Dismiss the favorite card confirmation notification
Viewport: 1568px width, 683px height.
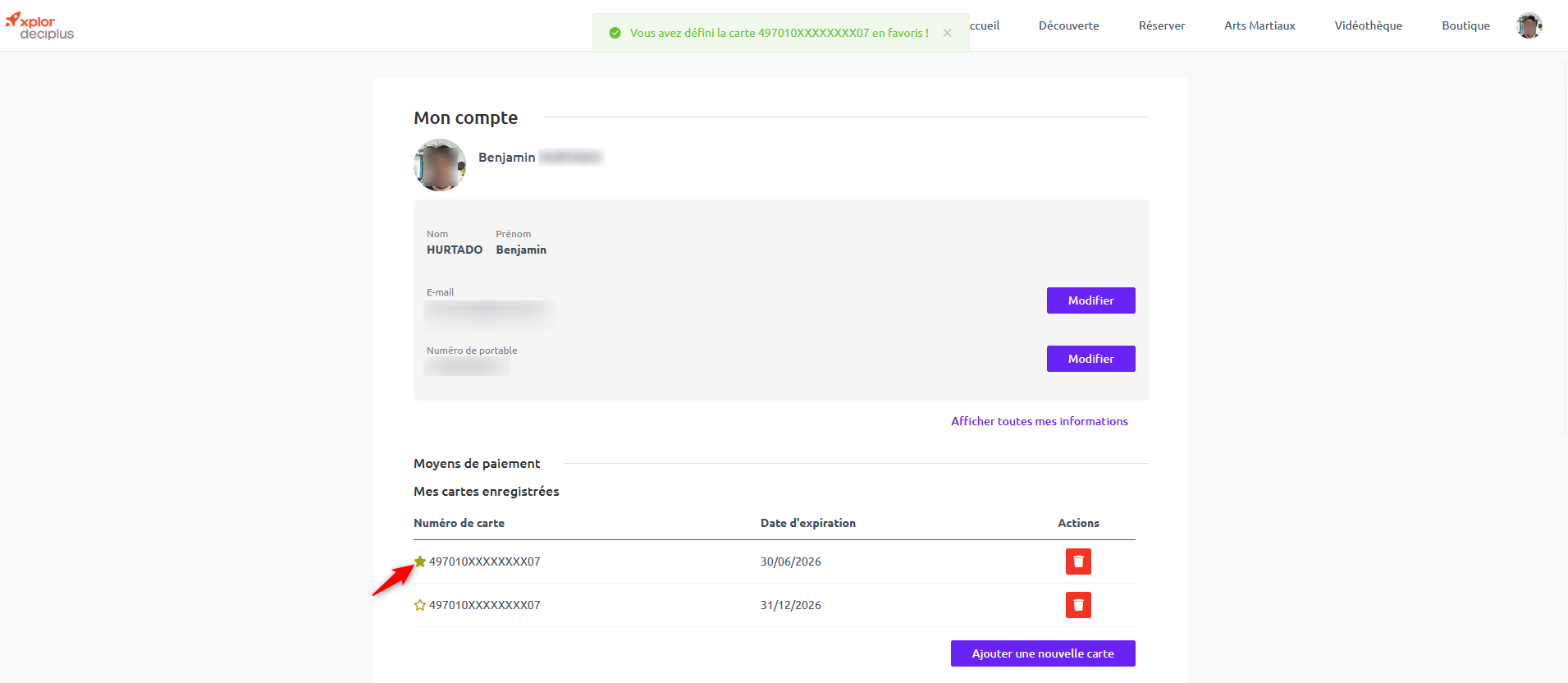[947, 33]
